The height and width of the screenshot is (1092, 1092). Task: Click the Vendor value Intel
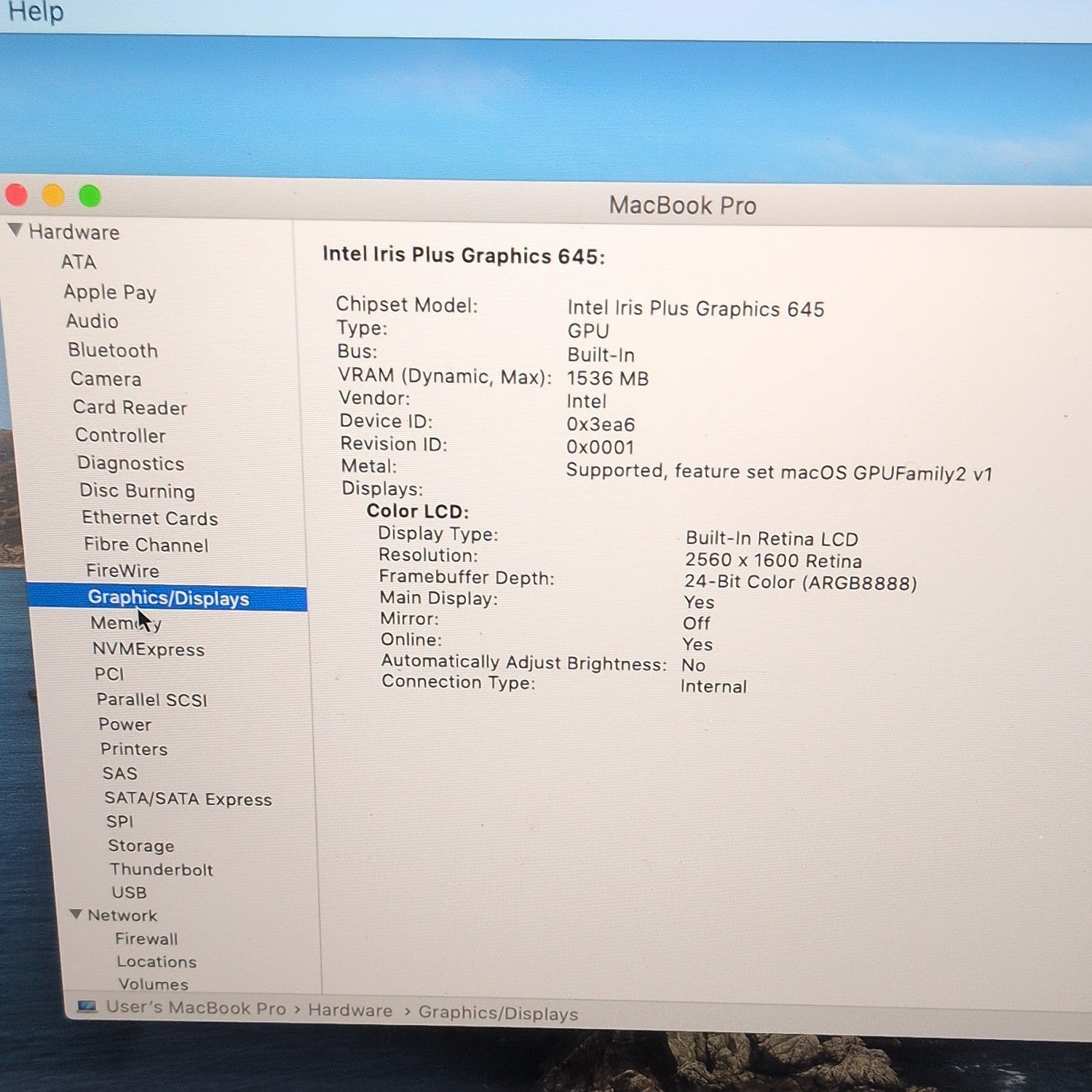587,401
